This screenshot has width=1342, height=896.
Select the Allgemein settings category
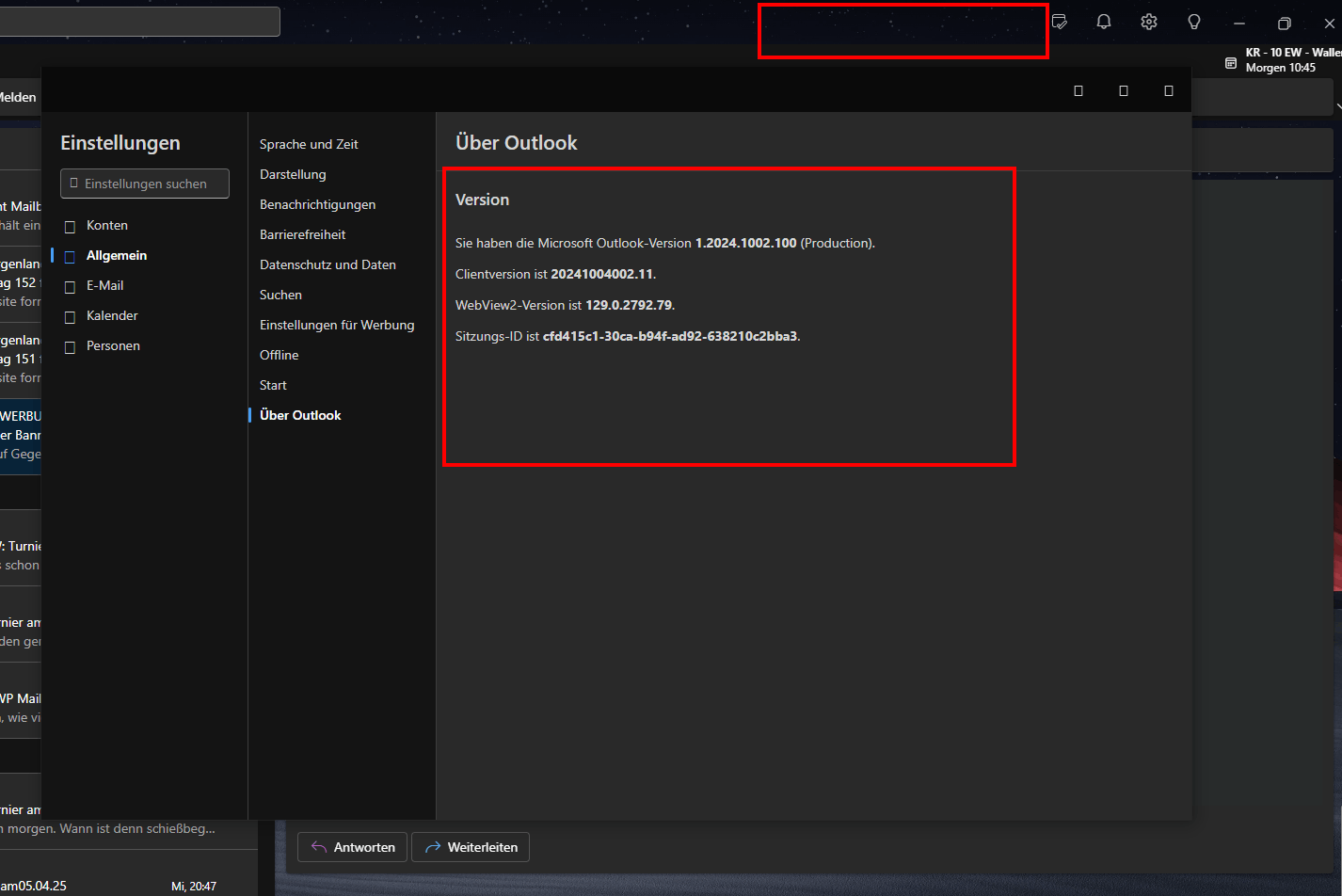click(x=116, y=255)
